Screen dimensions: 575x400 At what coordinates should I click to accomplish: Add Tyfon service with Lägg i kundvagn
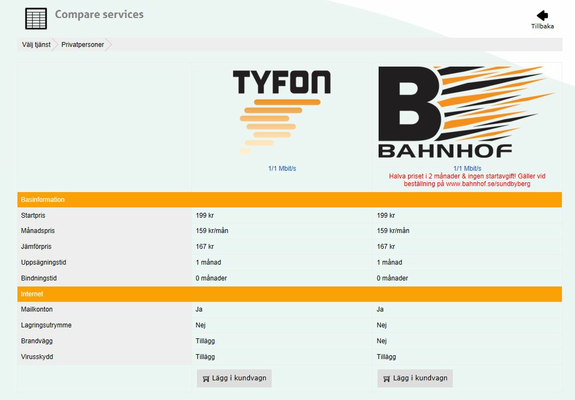234,378
